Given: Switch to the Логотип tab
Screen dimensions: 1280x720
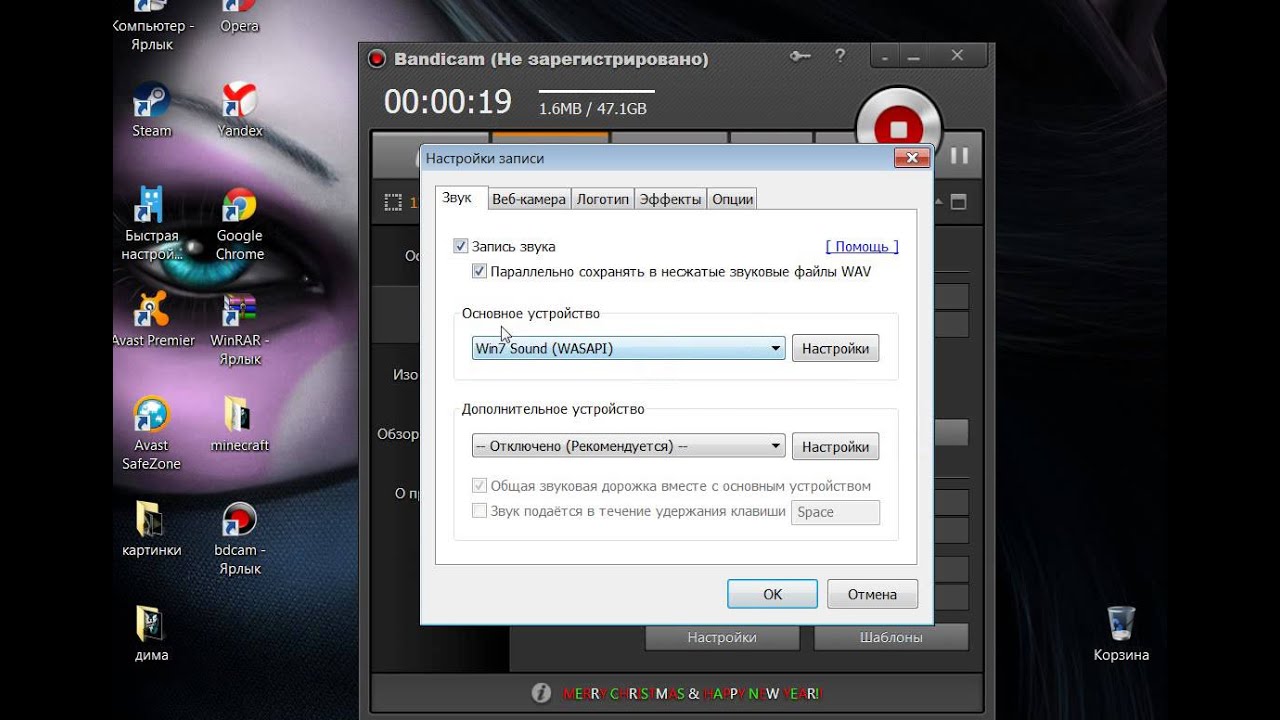Looking at the screenshot, I should [x=603, y=199].
